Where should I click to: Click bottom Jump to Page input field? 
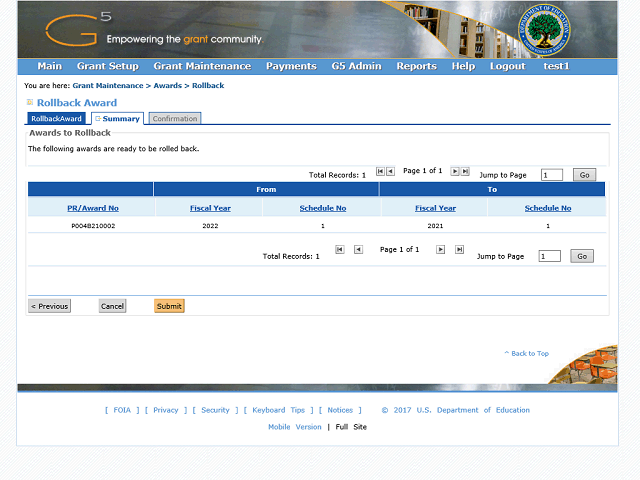tap(549, 256)
